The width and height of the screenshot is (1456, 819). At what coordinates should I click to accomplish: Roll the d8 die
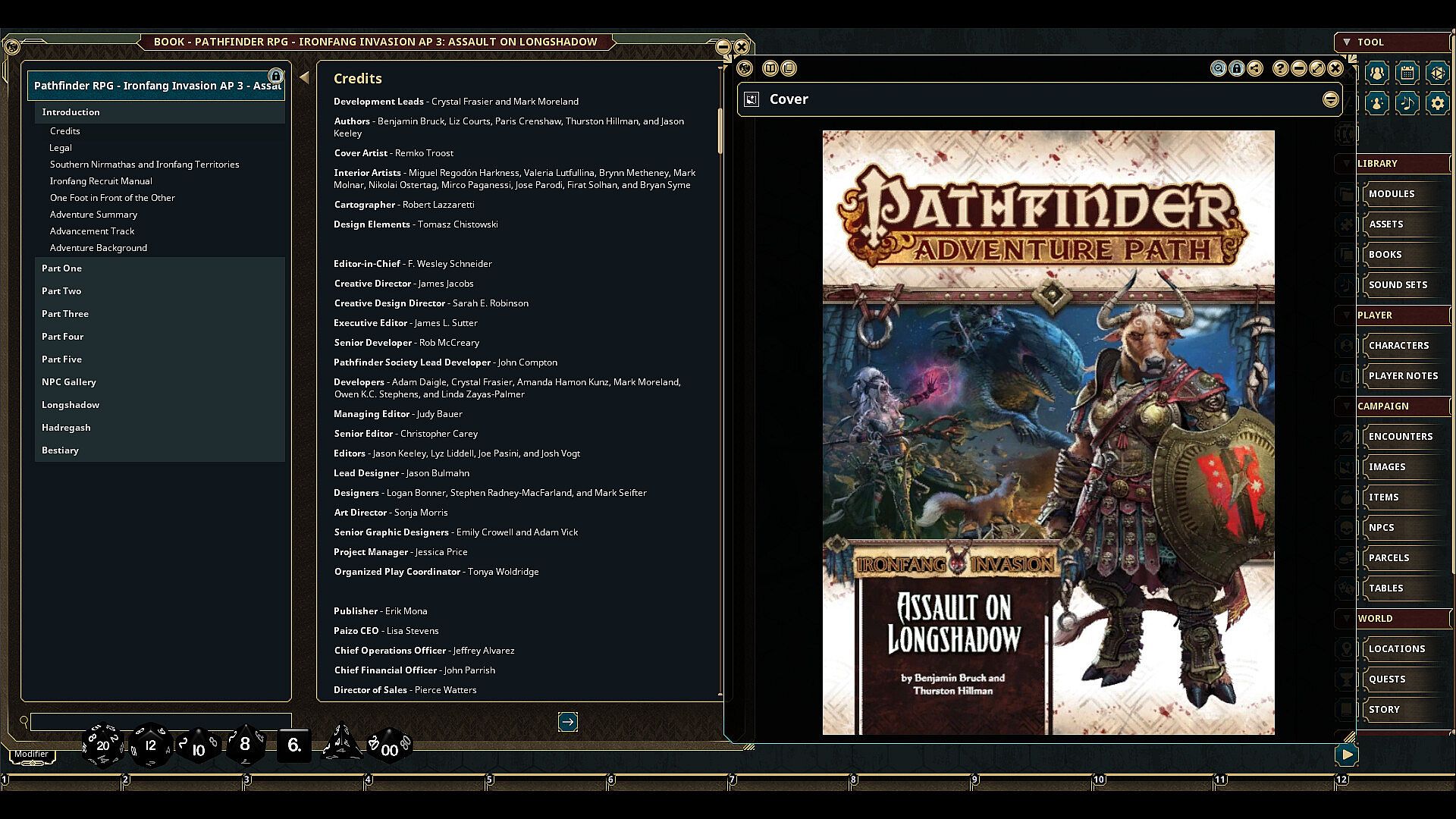pos(245,745)
